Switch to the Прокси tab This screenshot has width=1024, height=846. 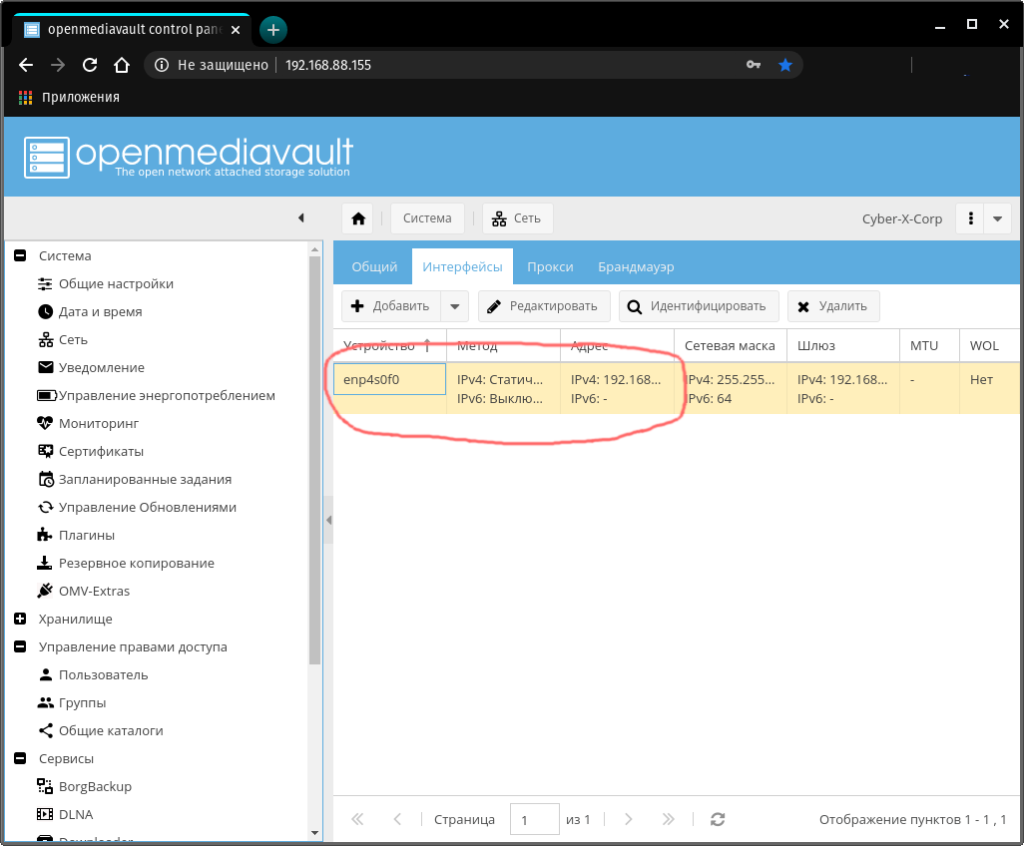[550, 267]
